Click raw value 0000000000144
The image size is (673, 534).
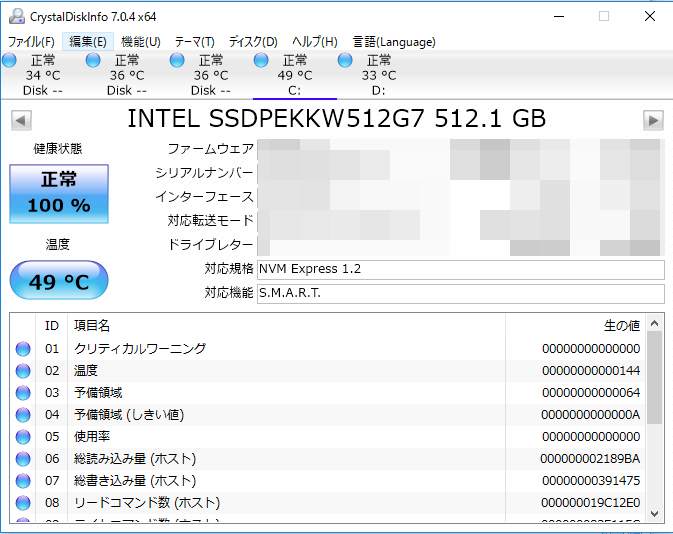(591, 370)
